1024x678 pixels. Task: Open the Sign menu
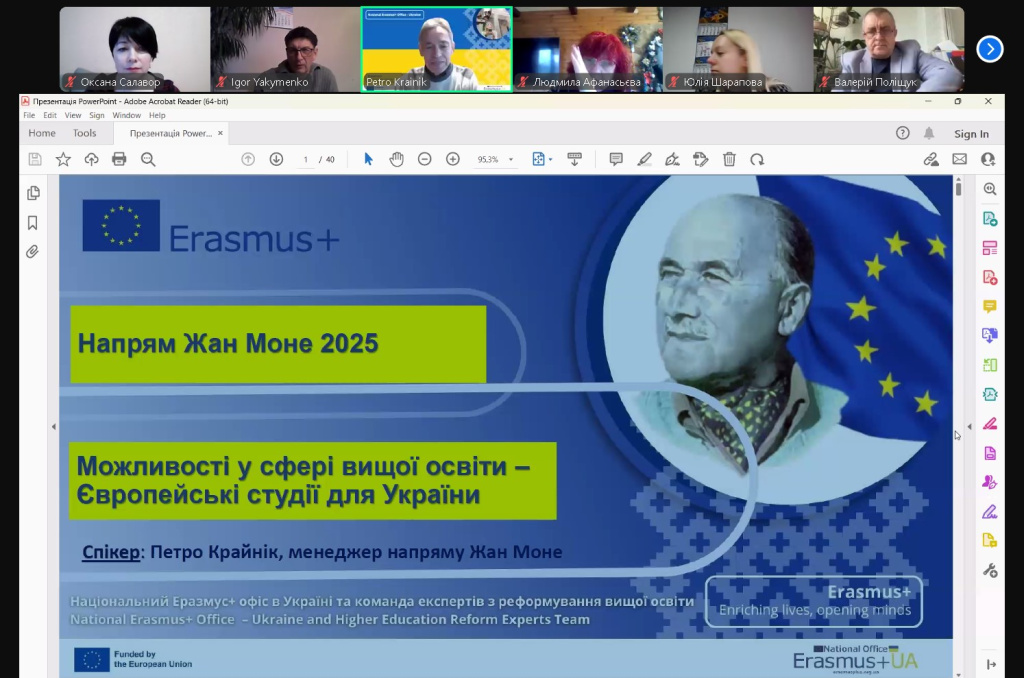coord(97,115)
